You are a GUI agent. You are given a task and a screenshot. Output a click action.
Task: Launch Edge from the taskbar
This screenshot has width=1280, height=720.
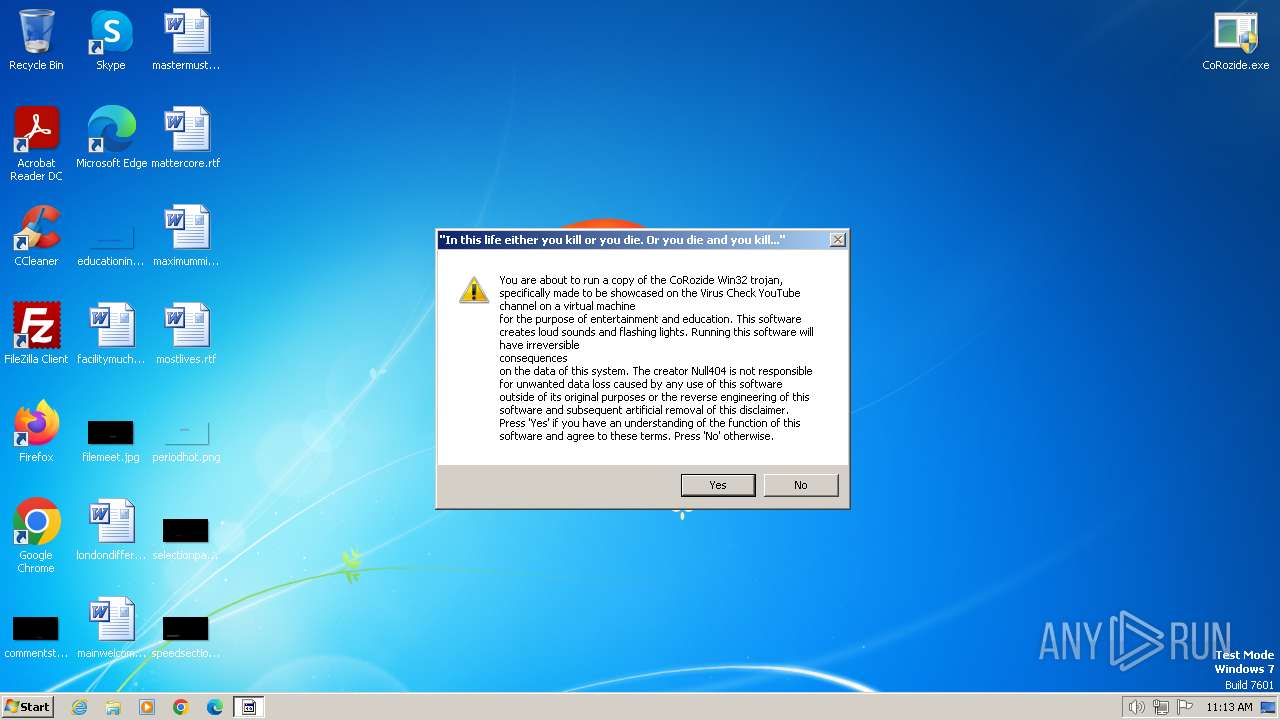[215, 707]
